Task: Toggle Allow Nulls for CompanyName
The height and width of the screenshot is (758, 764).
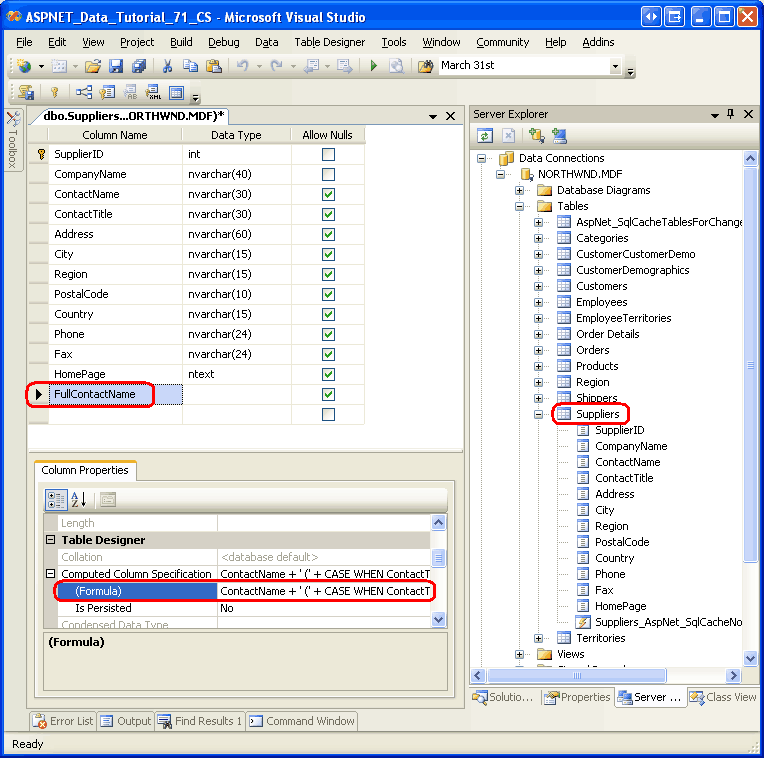Action: [328, 174]
